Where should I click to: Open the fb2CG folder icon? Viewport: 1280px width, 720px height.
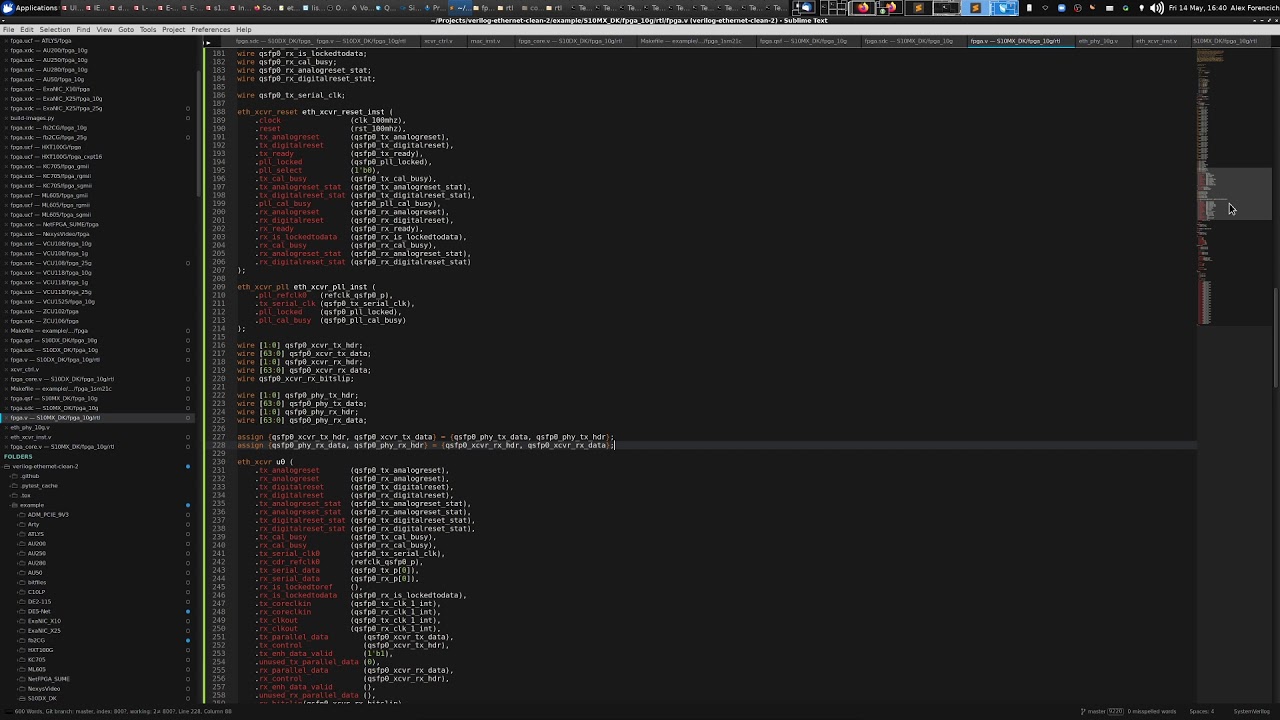(x=22, y=640)
